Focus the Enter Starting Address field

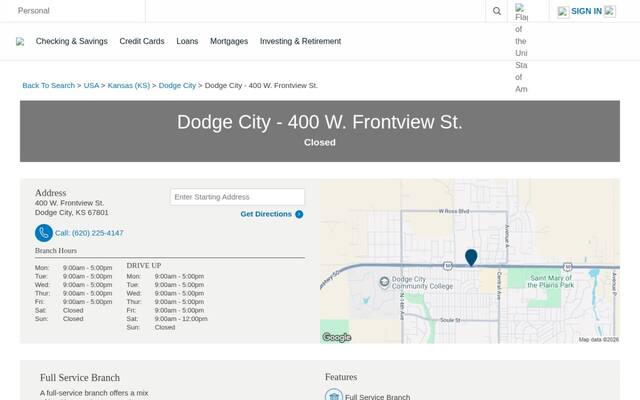tap(237, 197)
